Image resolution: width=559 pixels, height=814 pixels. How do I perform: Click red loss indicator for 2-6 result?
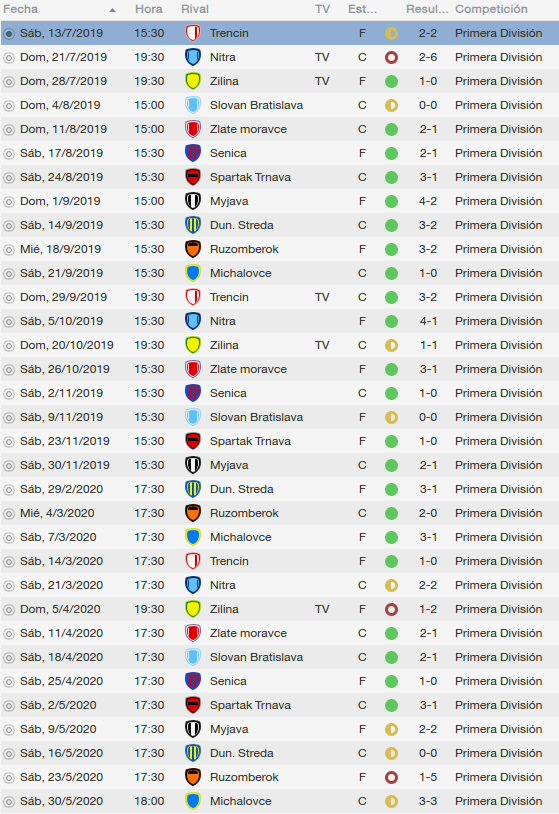[391, 57]
